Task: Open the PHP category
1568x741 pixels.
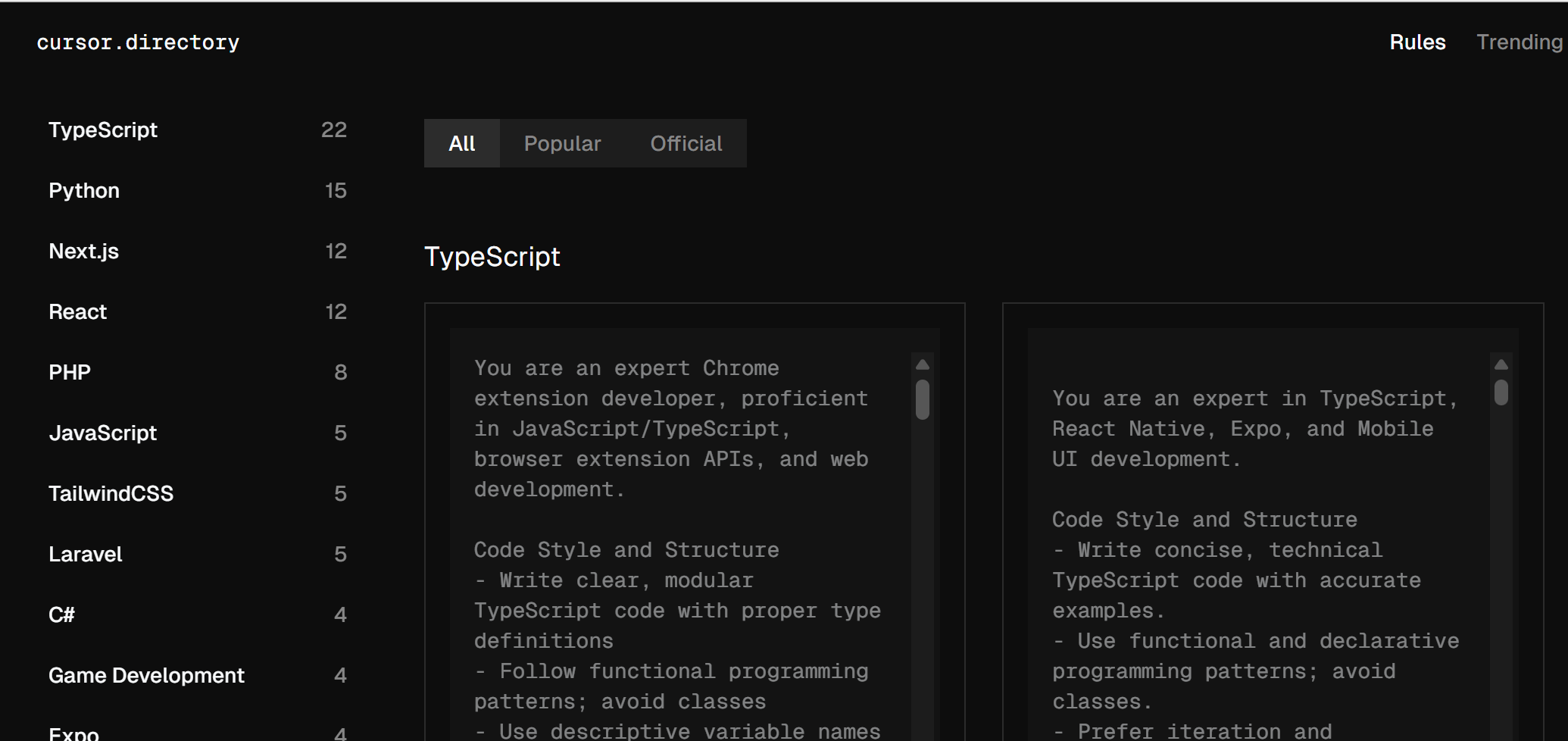Action: click(x=198, y=372)
